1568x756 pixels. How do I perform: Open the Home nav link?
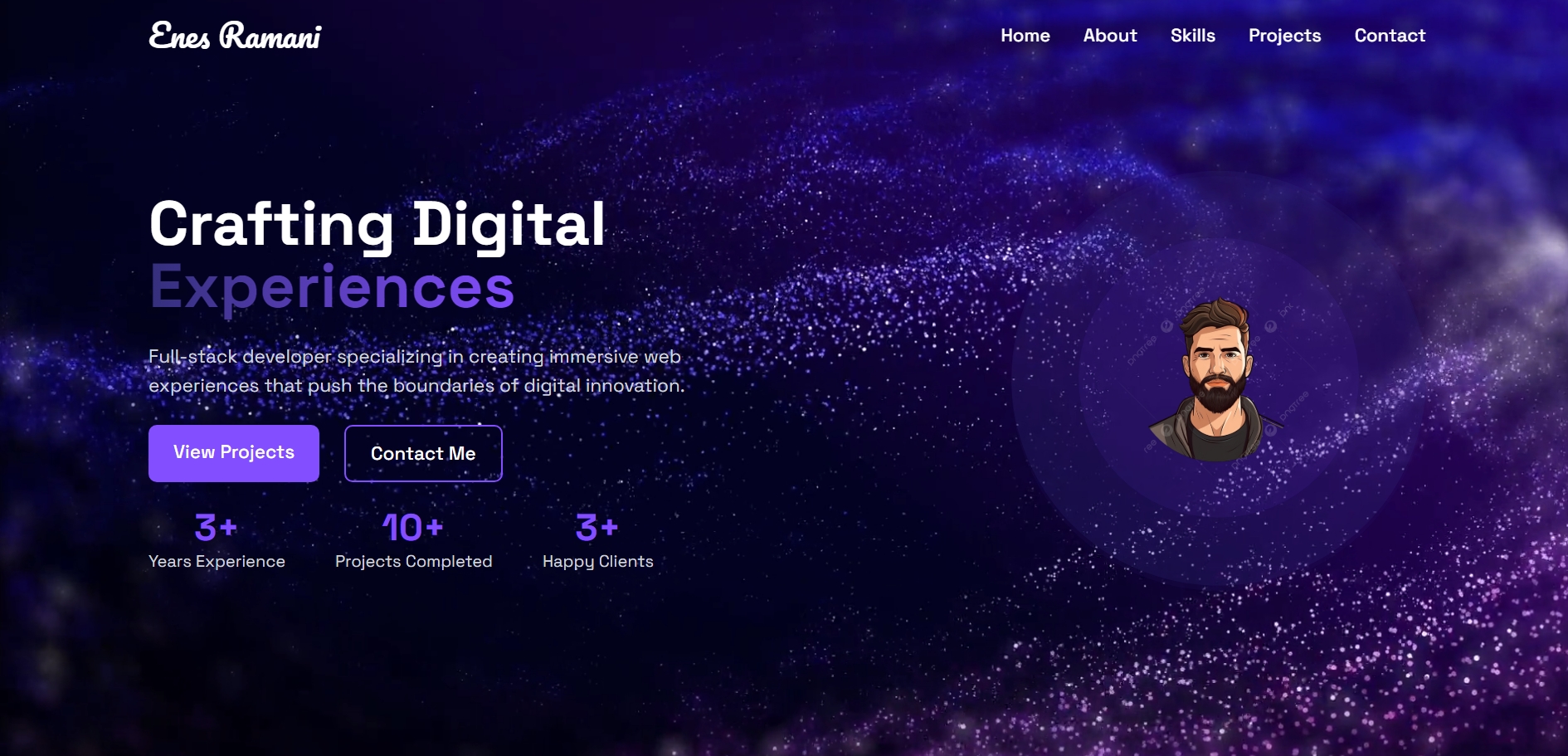click(x=1025, y=36)
